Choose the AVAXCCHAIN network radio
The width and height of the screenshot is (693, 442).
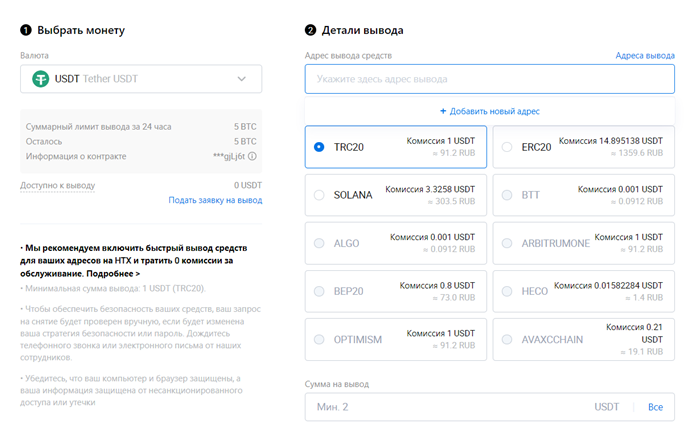507,339
